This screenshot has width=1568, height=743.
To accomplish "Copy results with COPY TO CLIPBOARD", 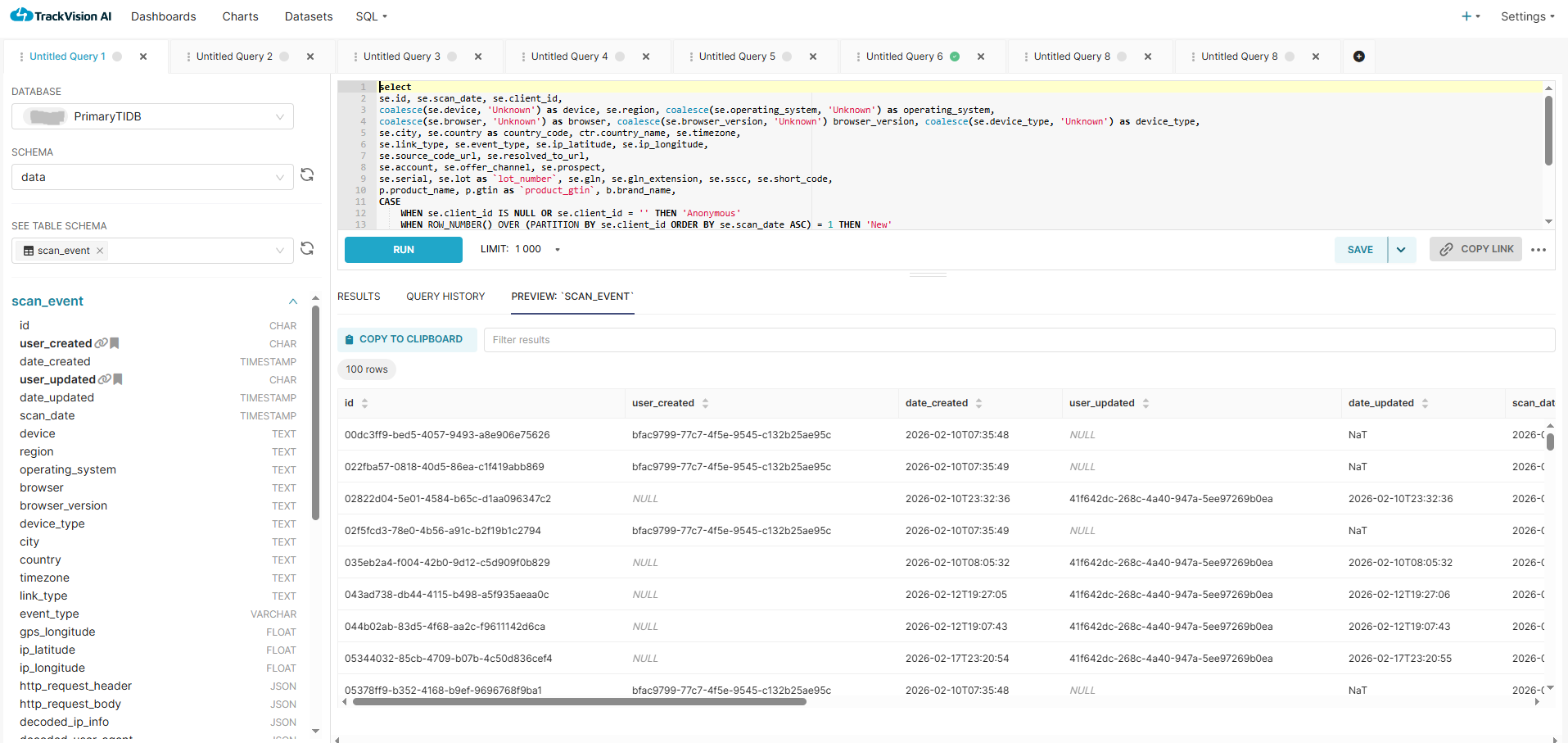I will click(407, 339).
